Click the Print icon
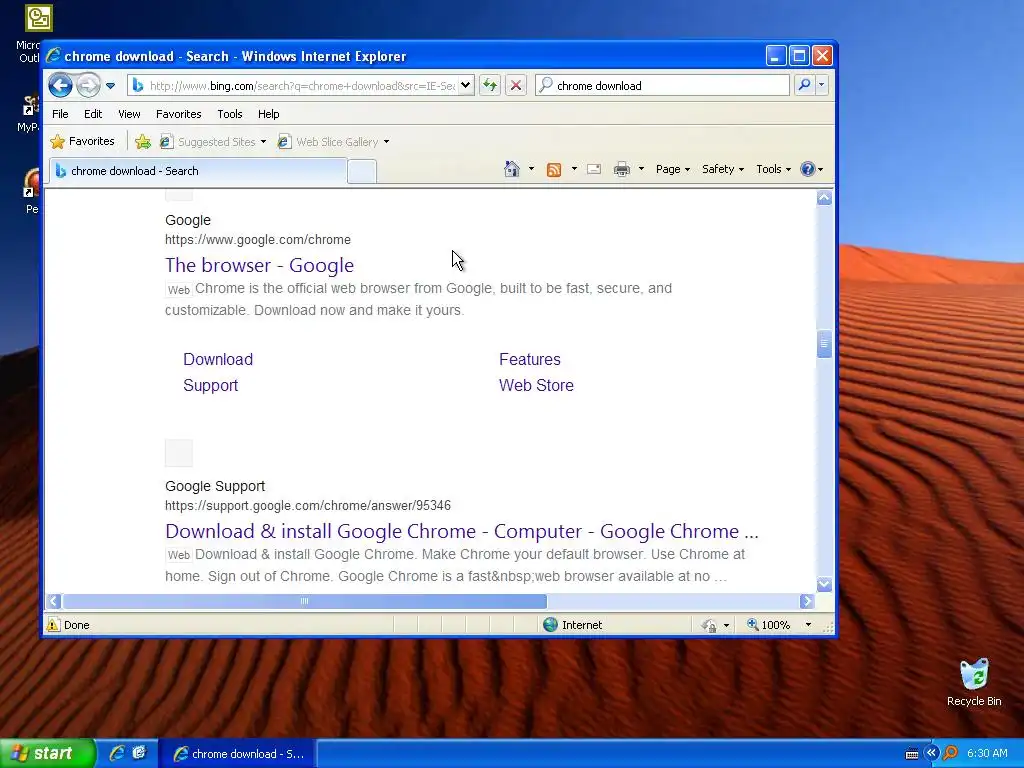The height and width of the screenshot is (768, 1024). (x=622, y=170)
